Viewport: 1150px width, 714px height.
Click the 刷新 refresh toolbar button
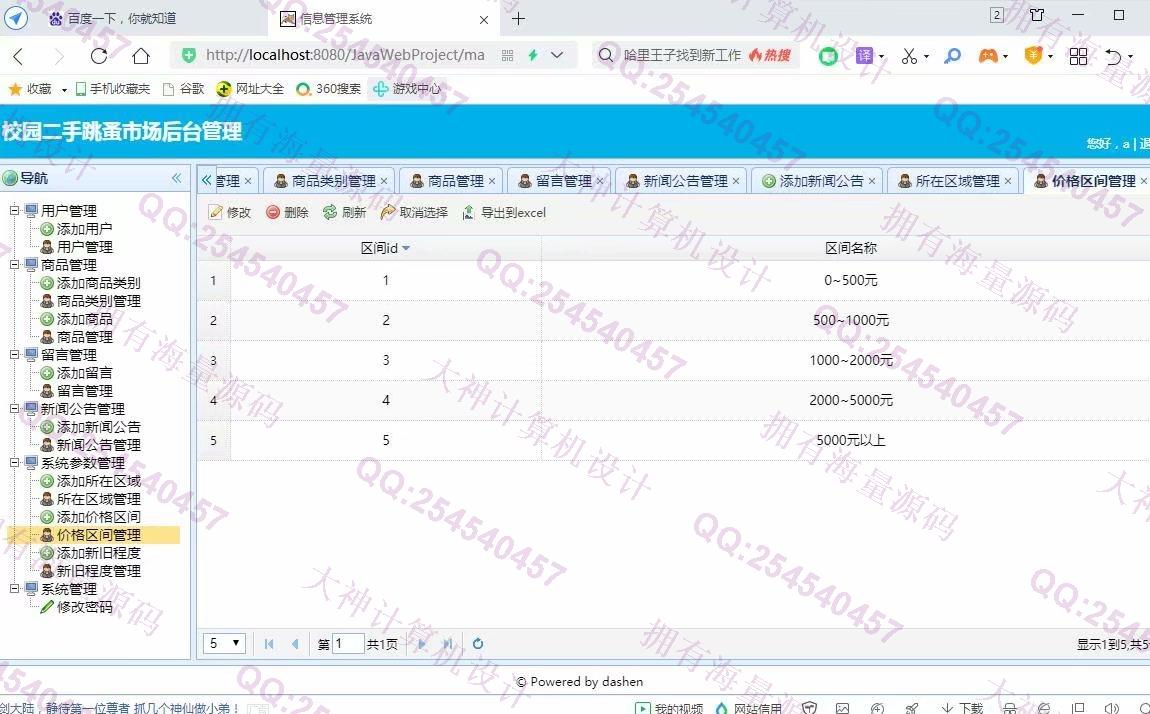click(345, 213)
